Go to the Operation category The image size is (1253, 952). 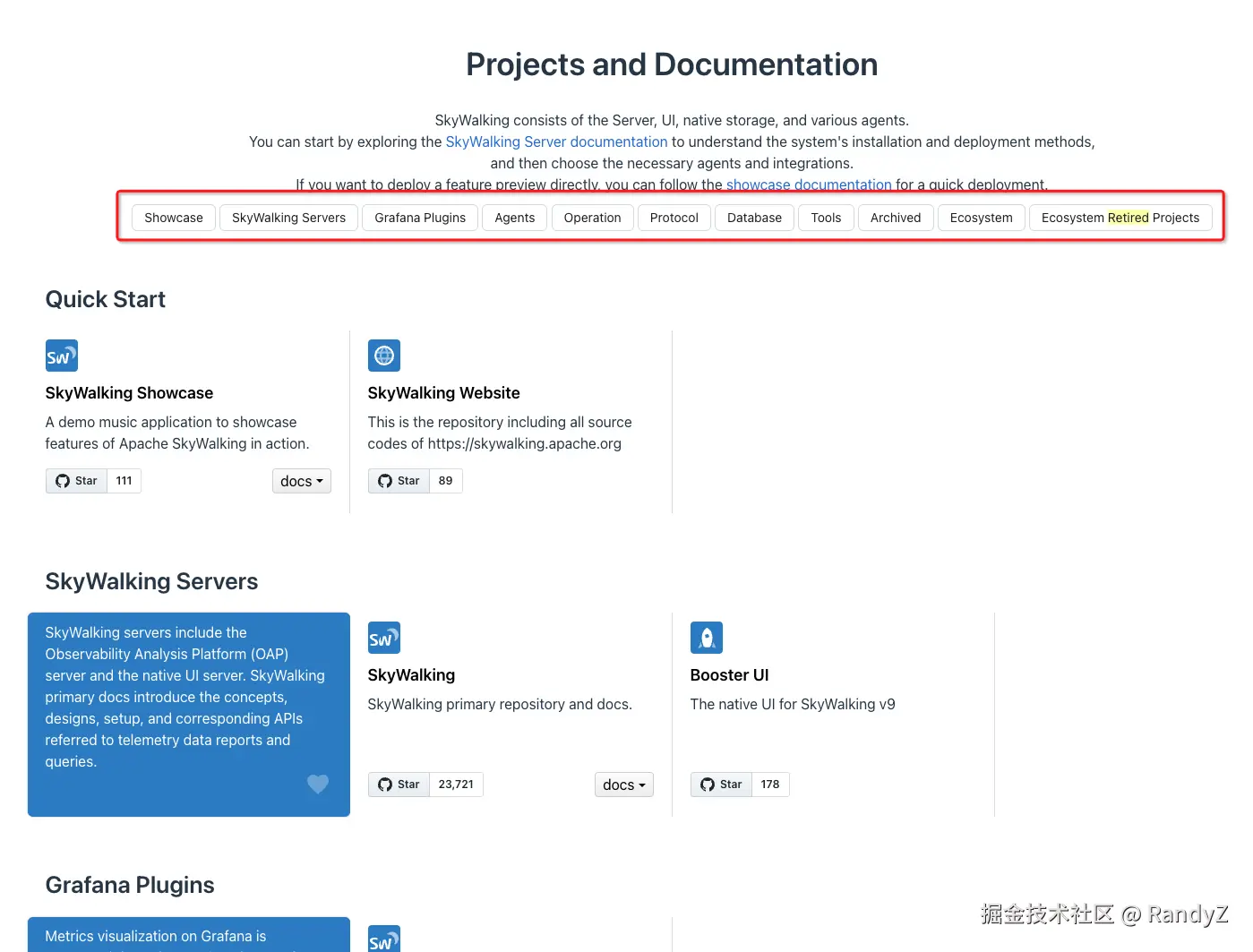point(593,218)
